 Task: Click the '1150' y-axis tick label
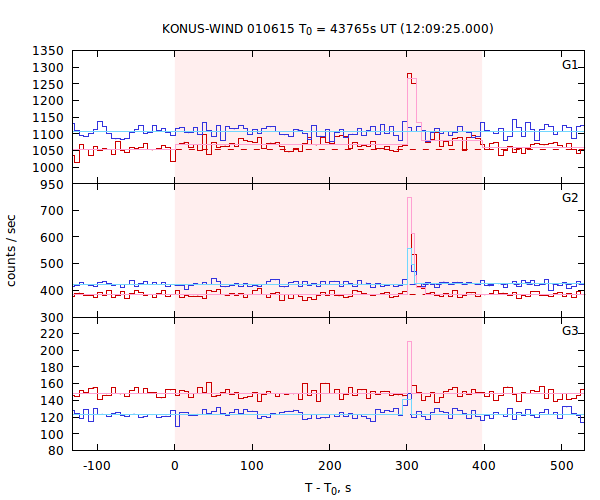coord(48,117)
